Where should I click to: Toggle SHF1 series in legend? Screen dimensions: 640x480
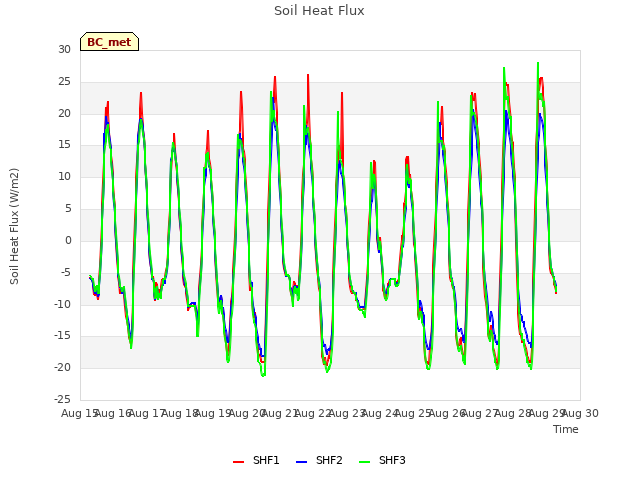pyautogui.click(x=256, y=460)
